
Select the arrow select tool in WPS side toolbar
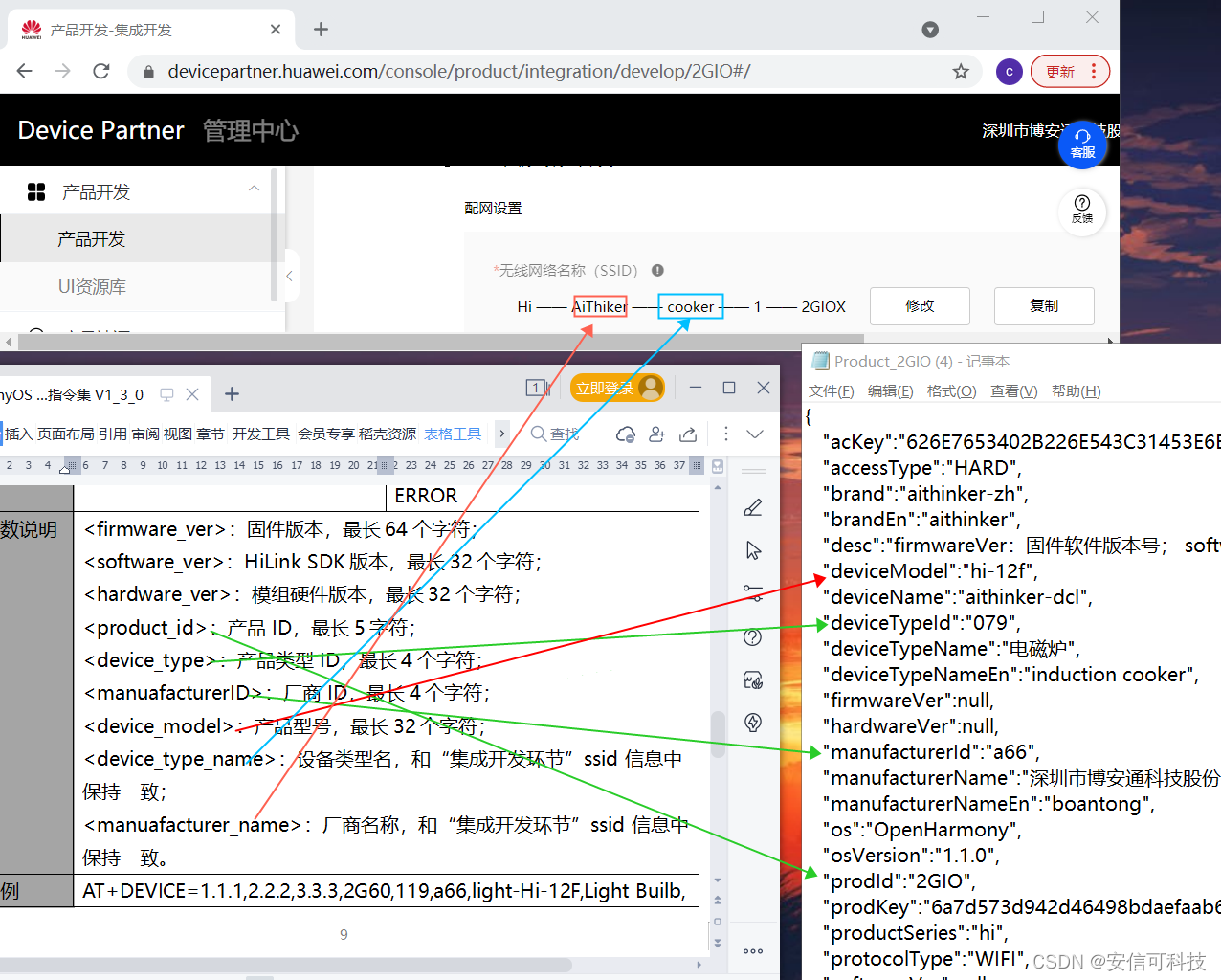pyautogui.click(x=752, y=551)
